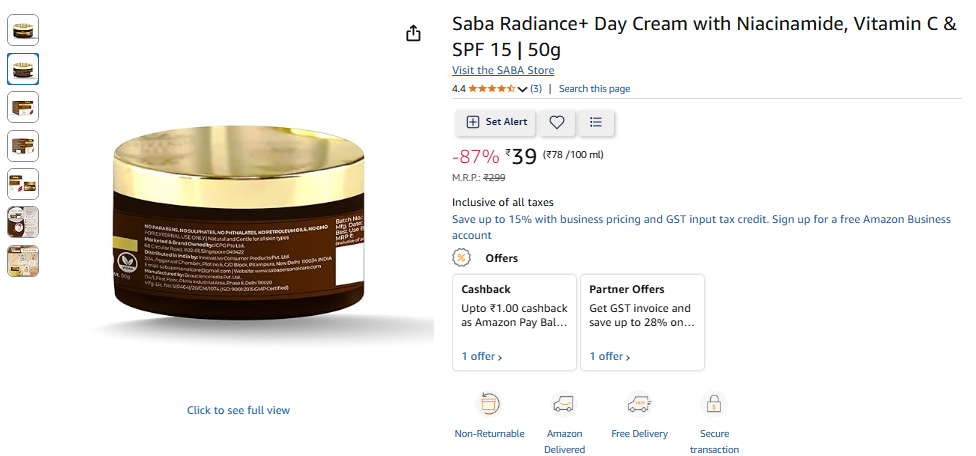Screen dimensions: 976x456
Task: Click the share icon above product image
Action: click(x=413, y=34)
